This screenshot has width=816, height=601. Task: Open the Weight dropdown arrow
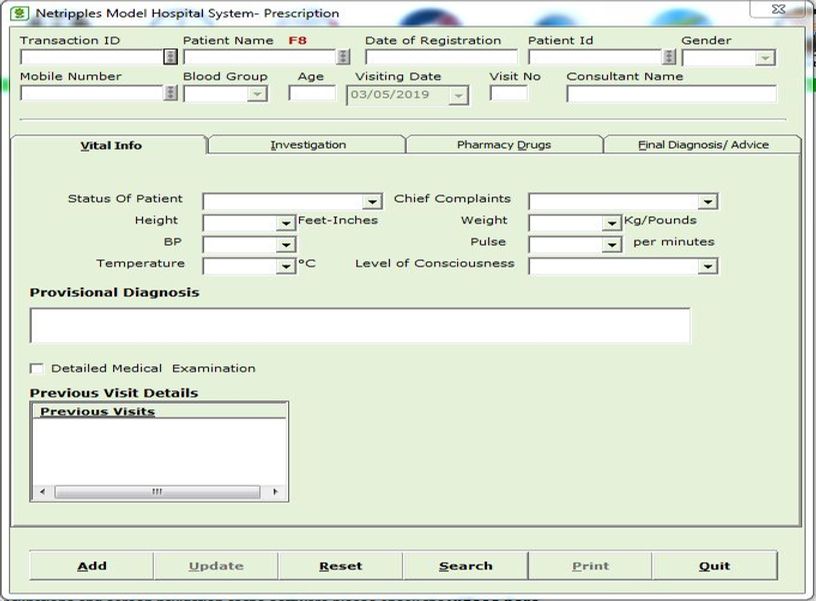click(x=611, y=223)
